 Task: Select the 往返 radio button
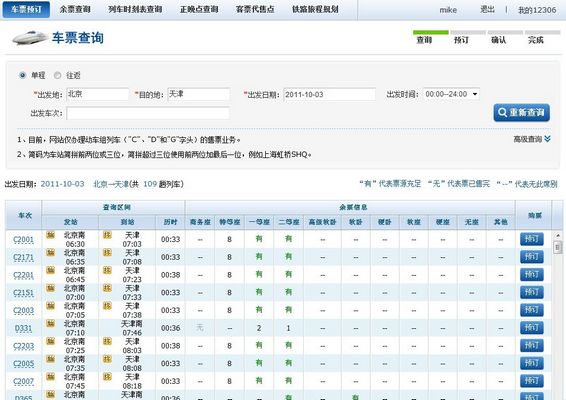pos(57,75)
